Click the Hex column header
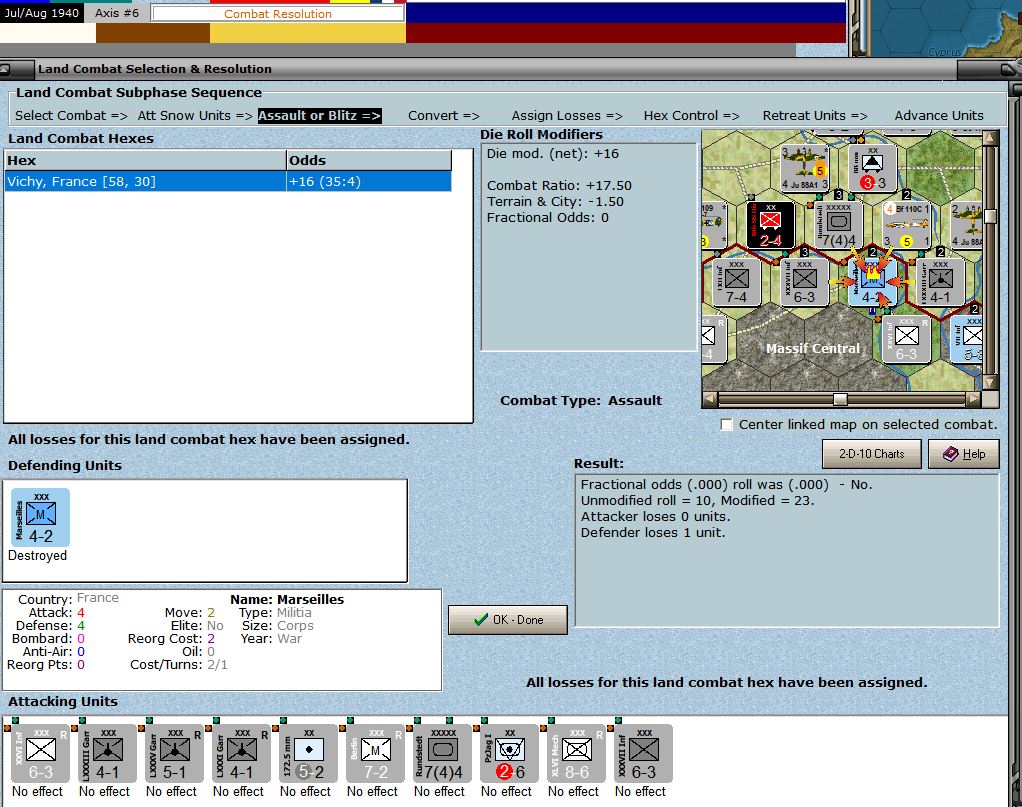The height and width of the screenshot is (807, 1022). (145, 160)
